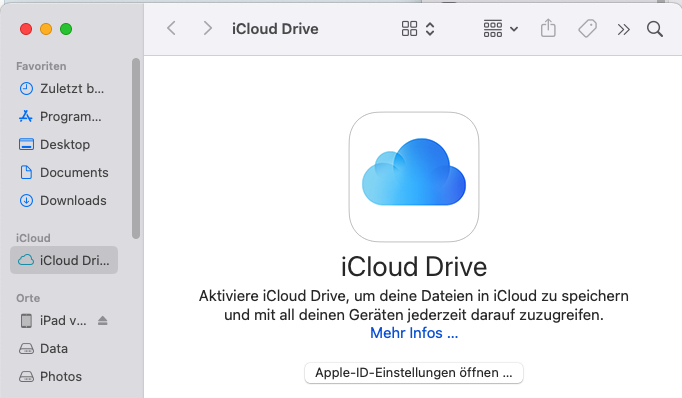Close the Finder window with red button
Screen dimensions: 682x398
tap(26, 29)
